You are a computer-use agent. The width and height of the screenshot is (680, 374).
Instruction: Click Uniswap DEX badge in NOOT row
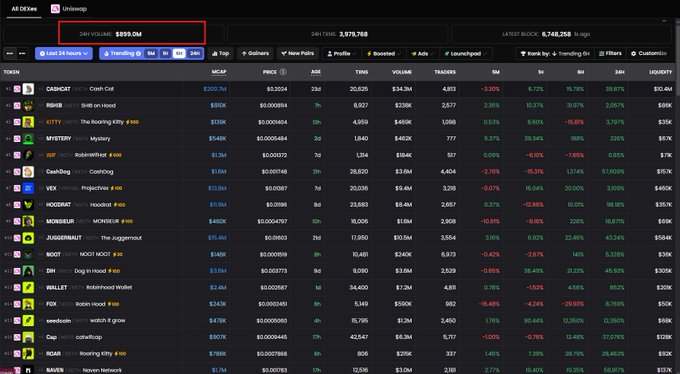(x=17, y=254)
